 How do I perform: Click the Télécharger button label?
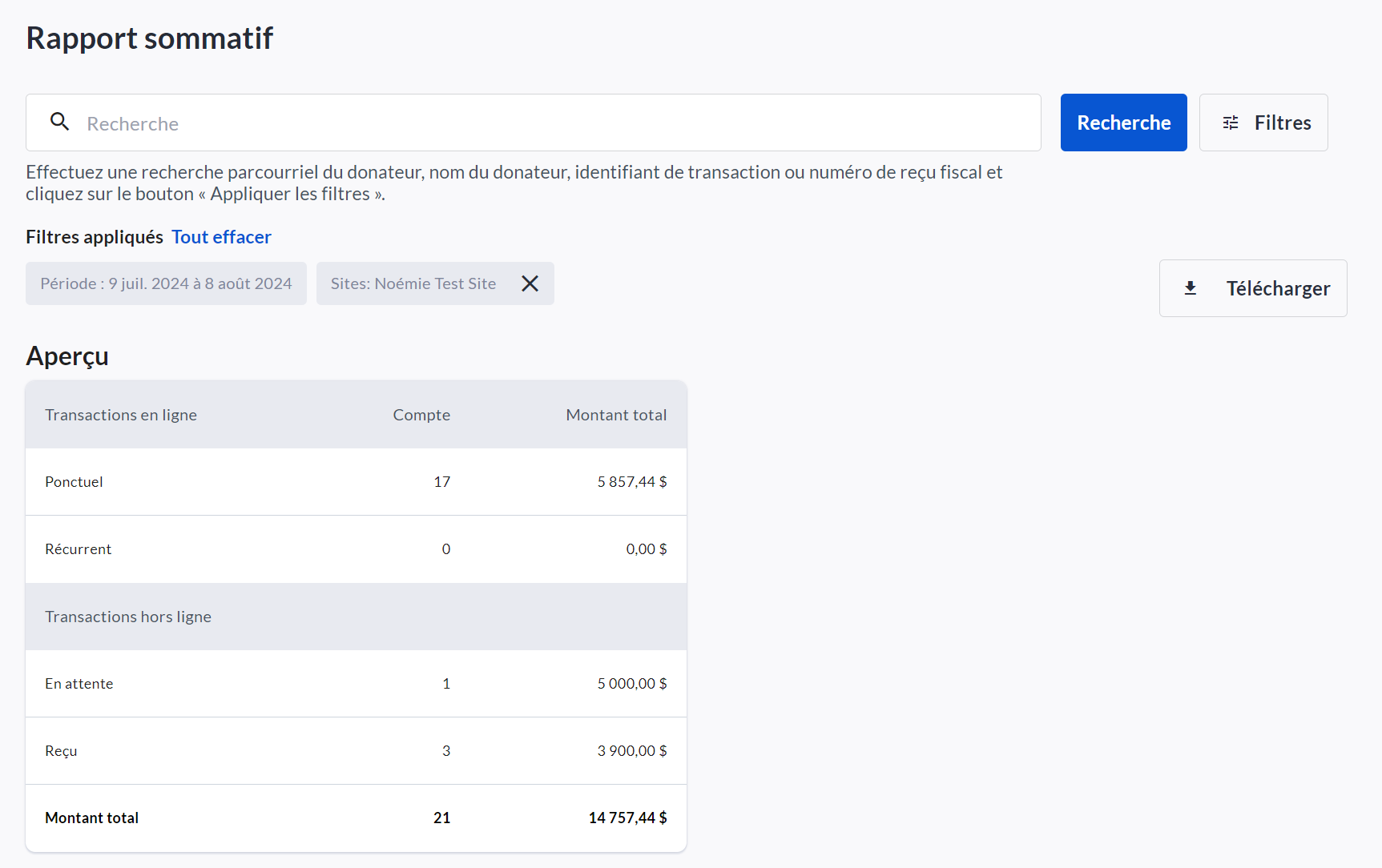point(1278,288)
